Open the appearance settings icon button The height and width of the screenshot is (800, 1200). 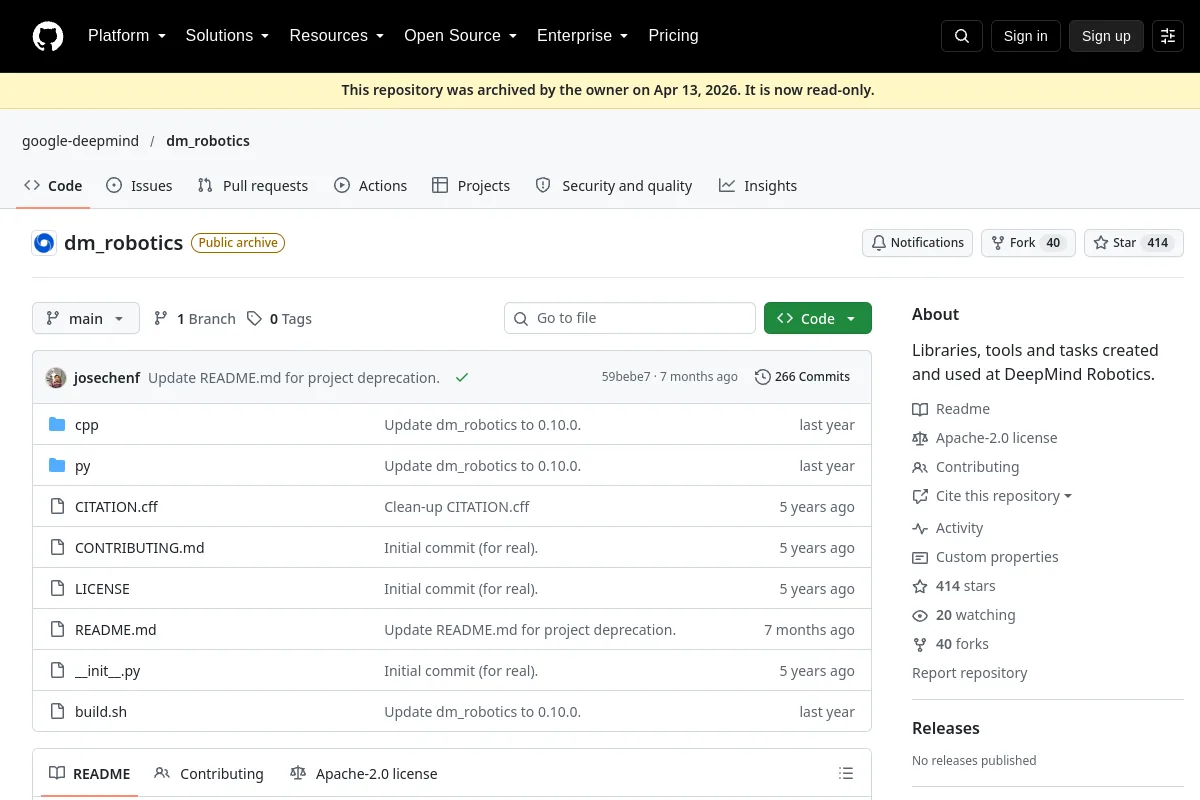coord(1168,36)
